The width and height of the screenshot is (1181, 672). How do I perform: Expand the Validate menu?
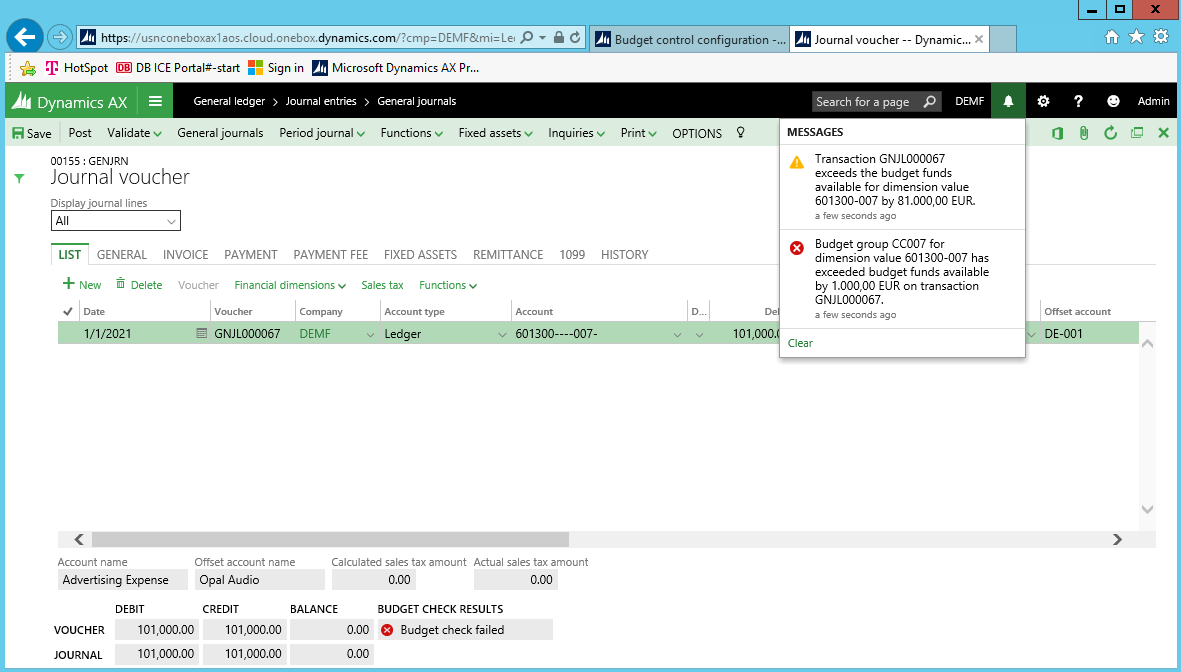pyautogui.click(x=134, y=133)
